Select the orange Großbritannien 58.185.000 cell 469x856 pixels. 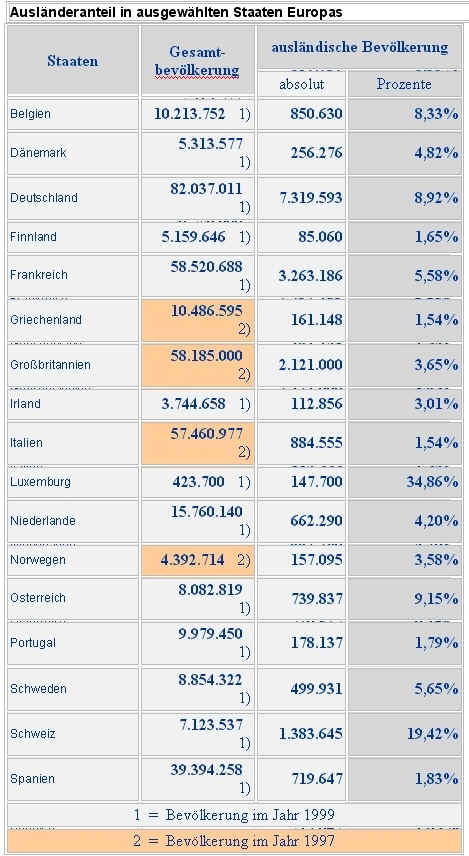tap(198, 365)
